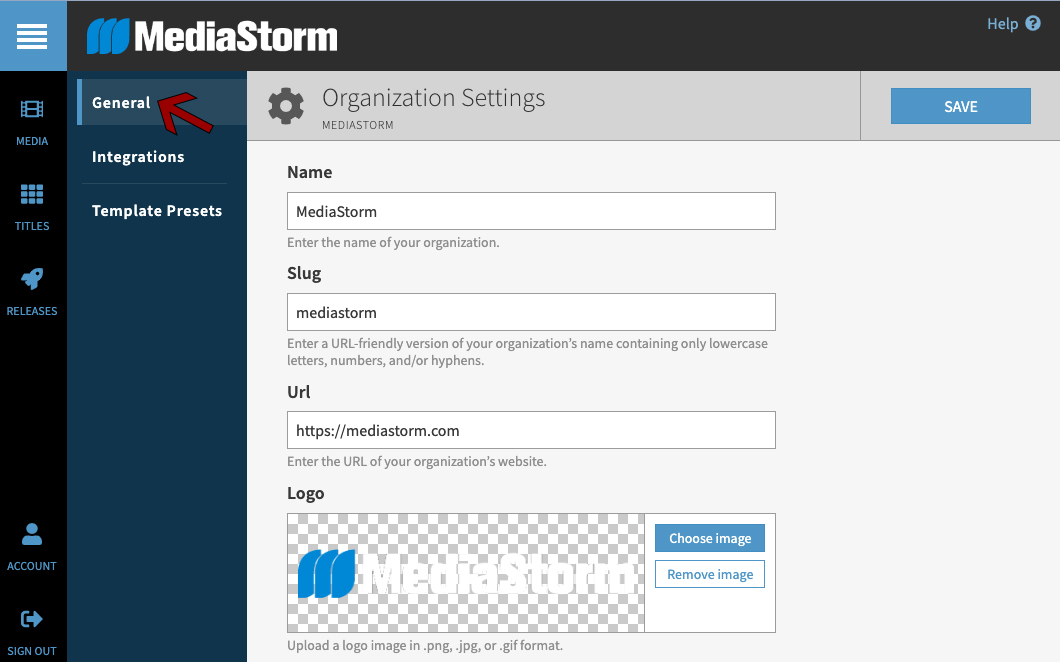Click the Choose image button
Viewport: 1060px width, 662px height.
710,538
